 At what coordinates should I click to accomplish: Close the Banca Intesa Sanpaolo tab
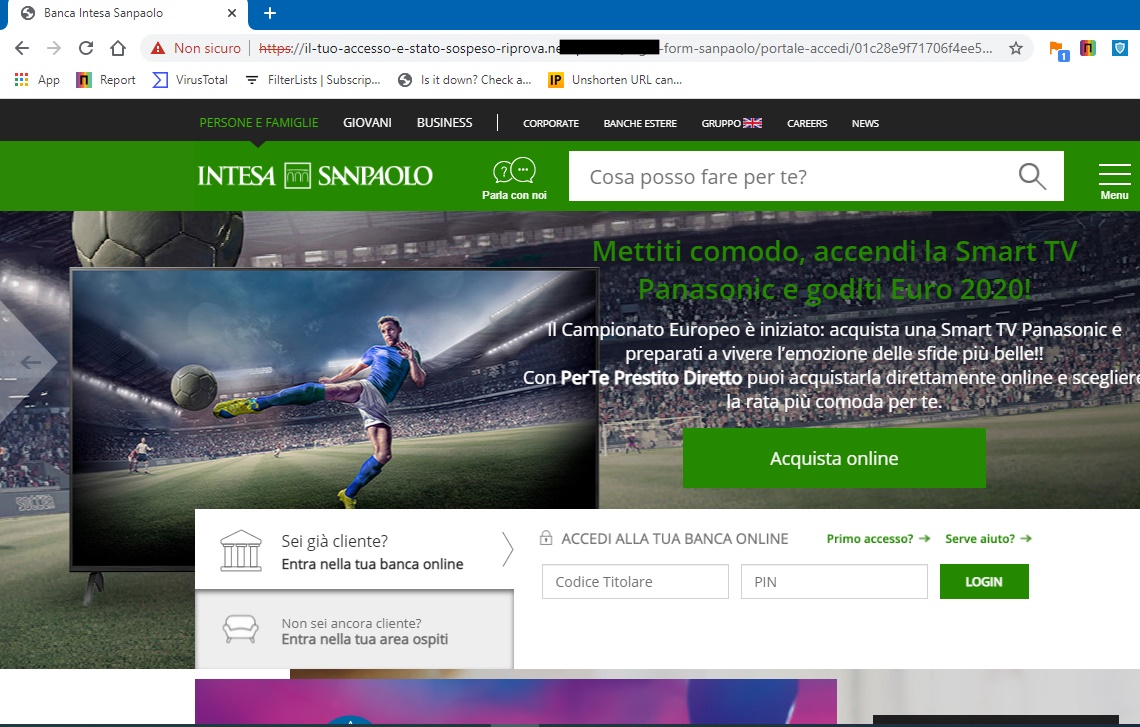click(x=232, y=13)
